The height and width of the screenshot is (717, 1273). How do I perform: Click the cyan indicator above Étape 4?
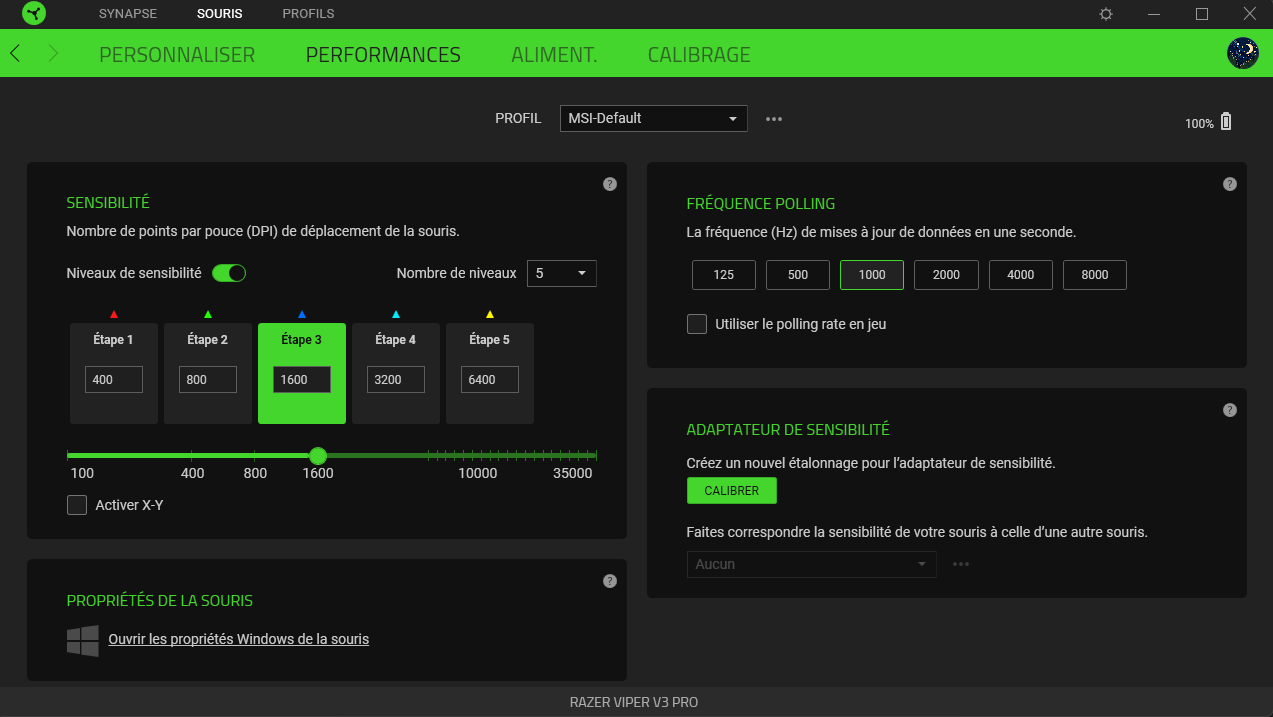(x=396, y=314)
